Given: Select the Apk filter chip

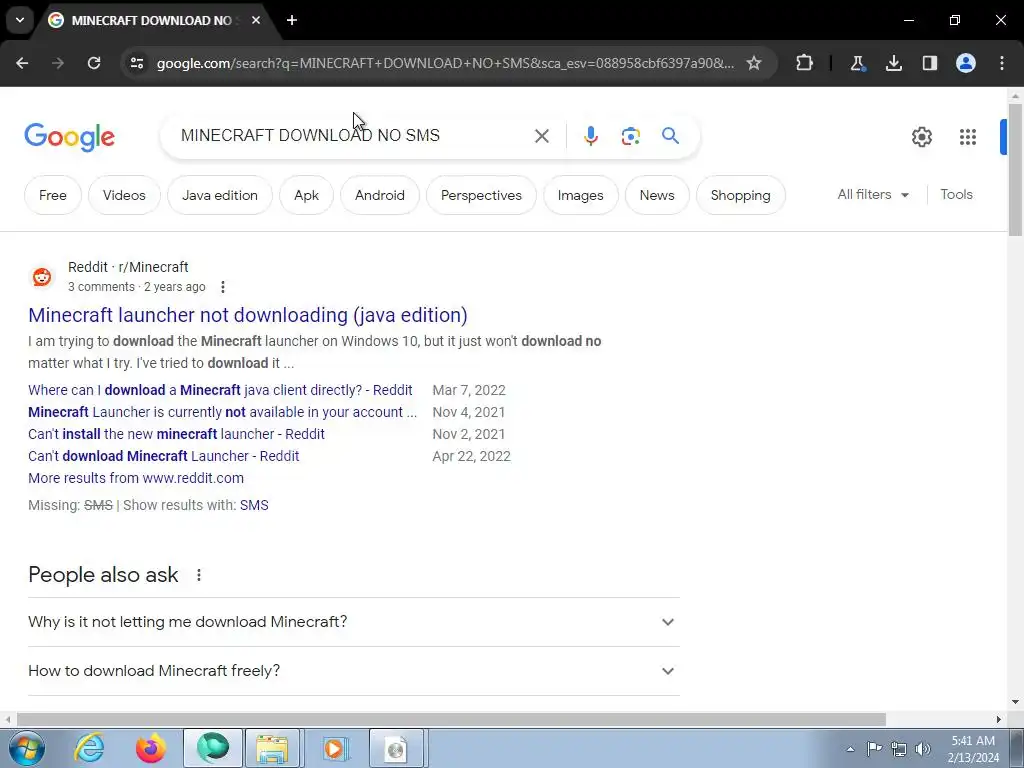Looking at the screenshot, I should click(306, 195).
